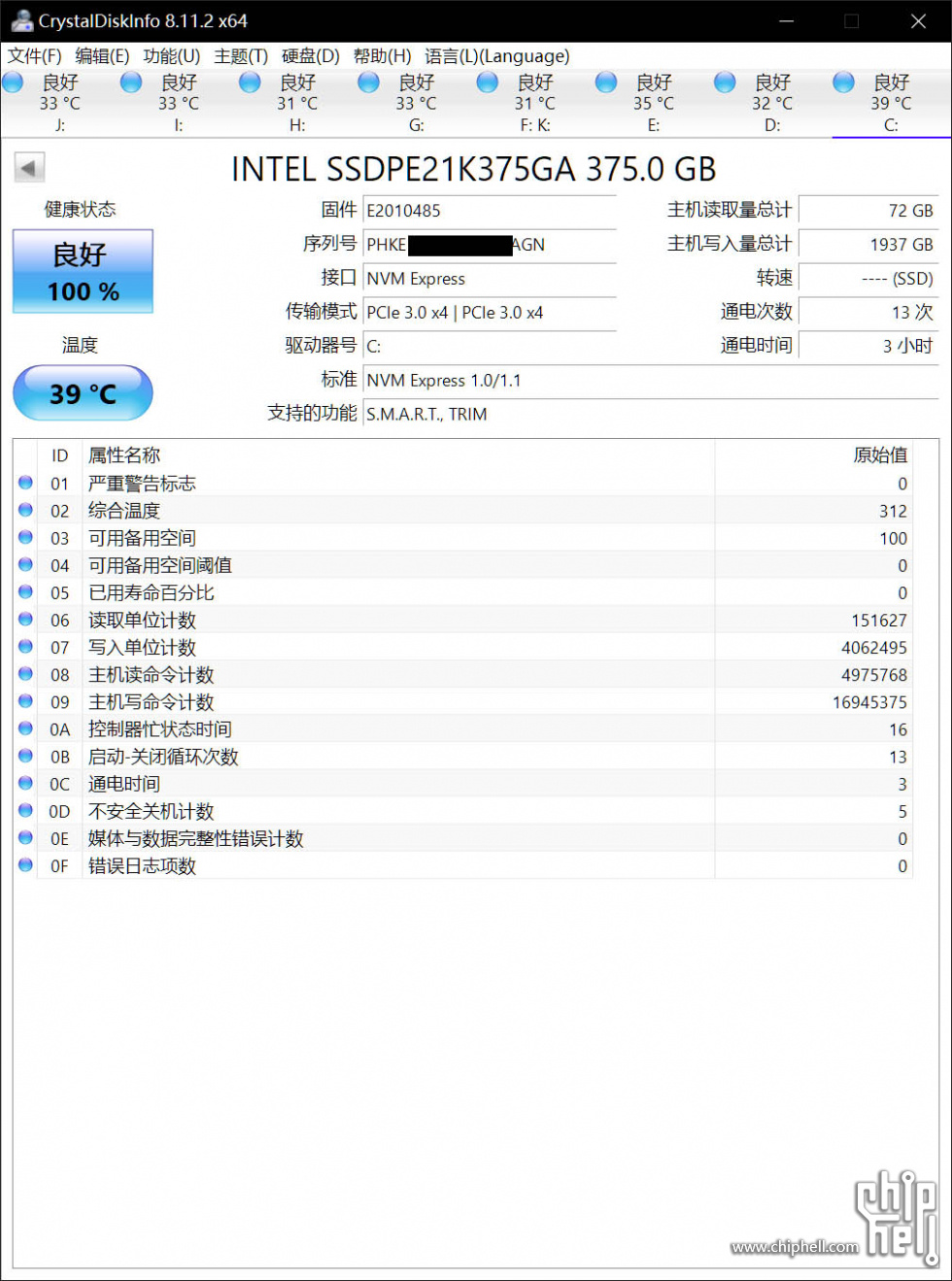Click host writes total value 1937 GB
Viewport: 952px width, 1281px height.
pos(868,245)
